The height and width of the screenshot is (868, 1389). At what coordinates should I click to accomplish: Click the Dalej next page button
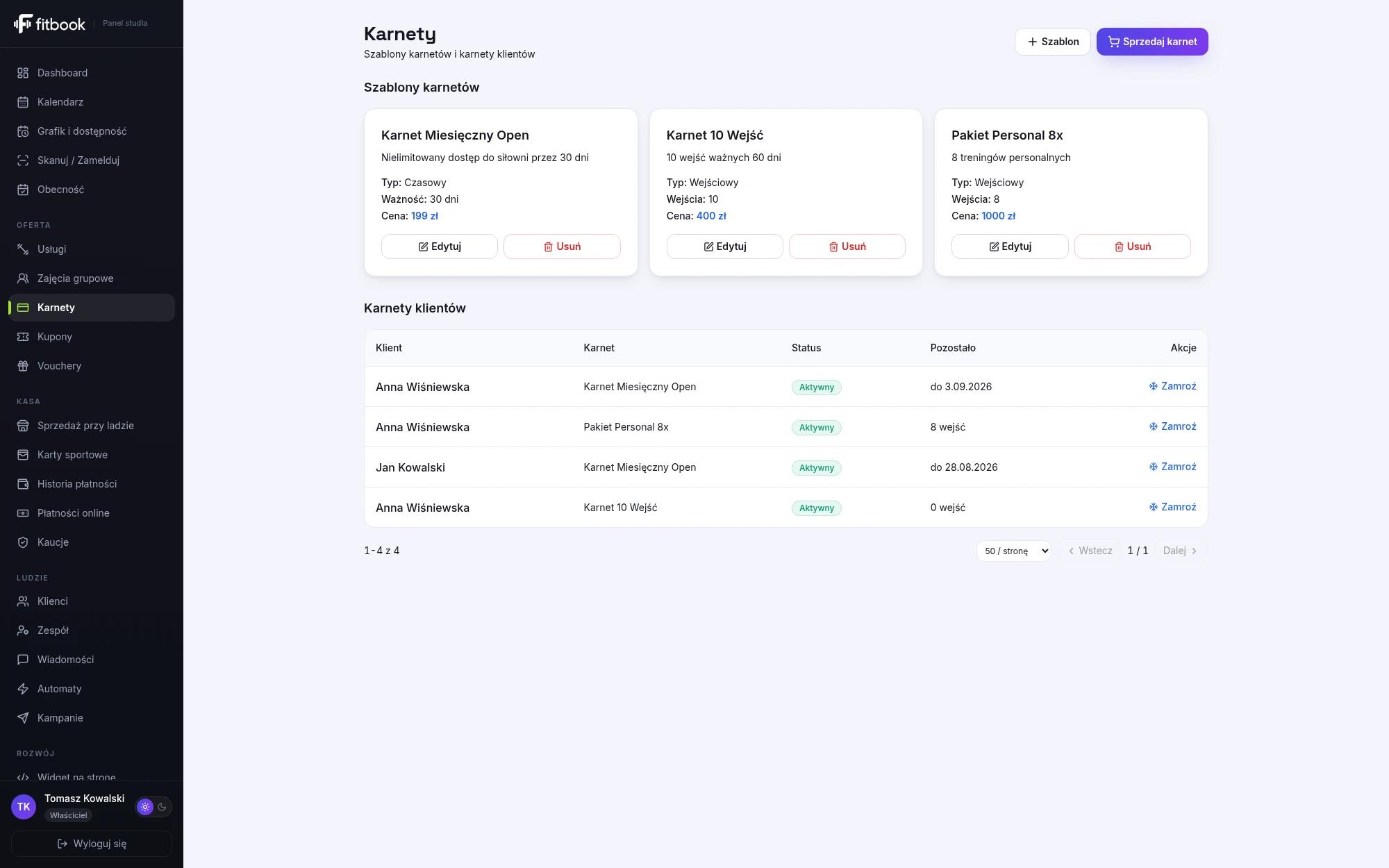(1181, 551)
